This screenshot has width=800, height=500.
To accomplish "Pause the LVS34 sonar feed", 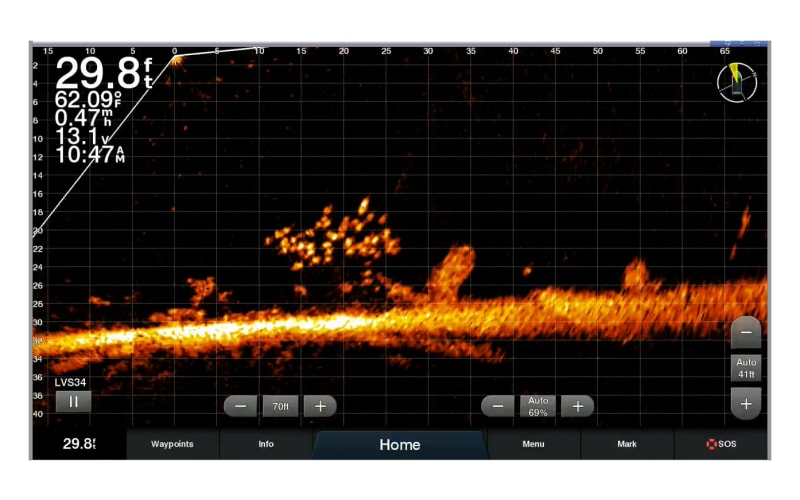I will point(73,402).
